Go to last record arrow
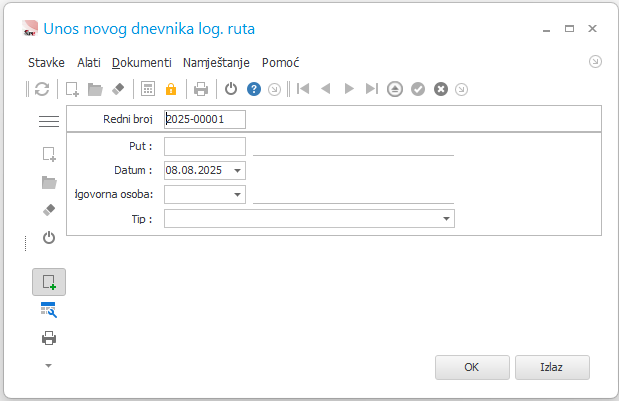This screenshot has height=401, width=619. click(x=372, y=89)
